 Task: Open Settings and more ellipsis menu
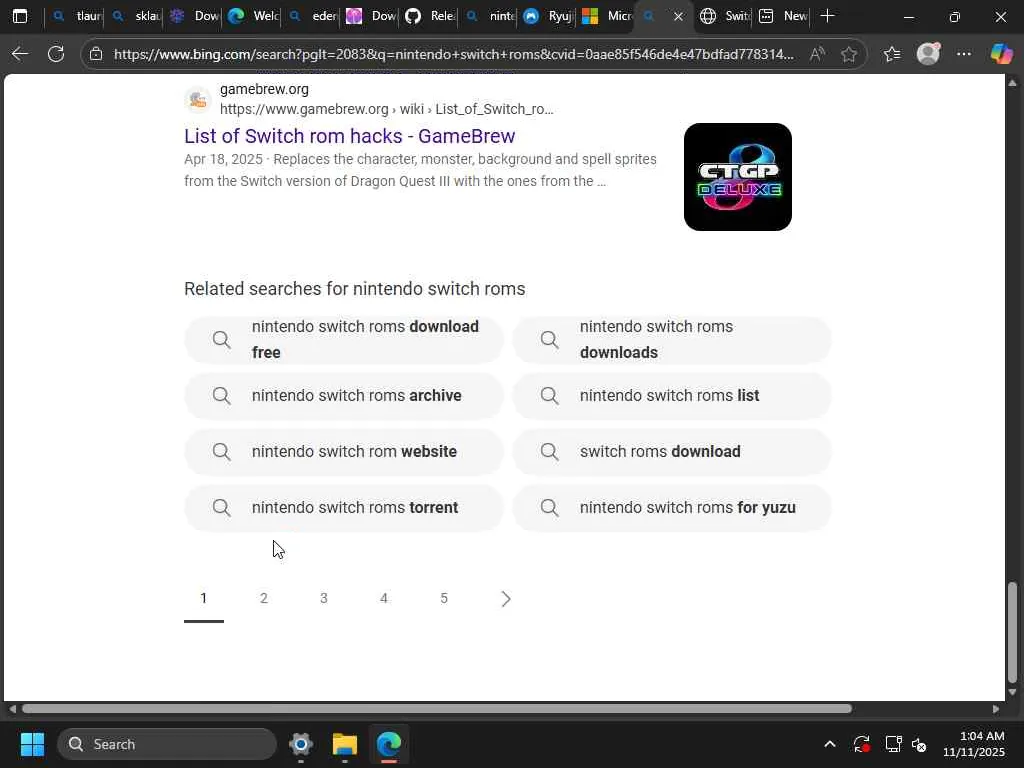click(964, 54)
